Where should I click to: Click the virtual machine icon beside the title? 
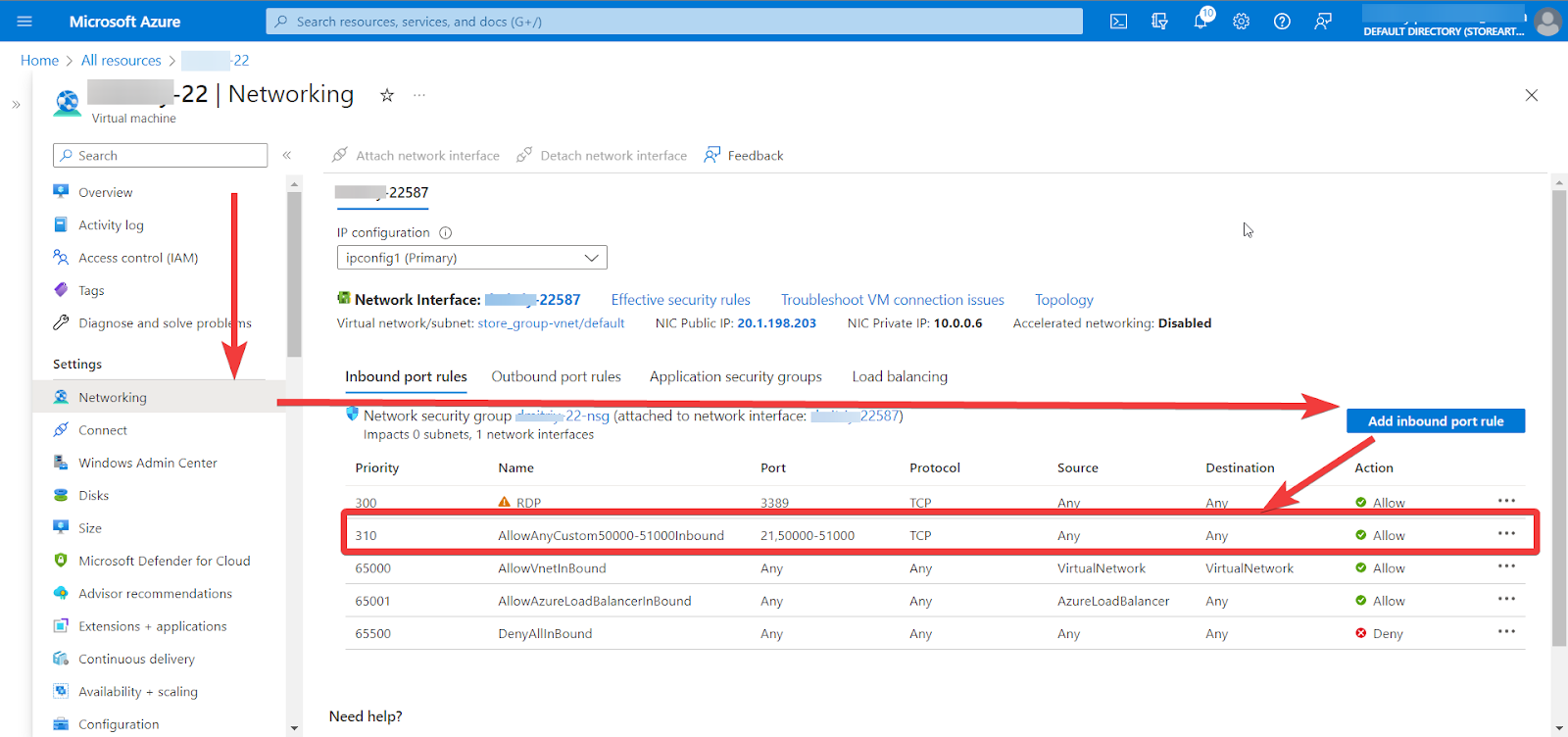[68, 102]
